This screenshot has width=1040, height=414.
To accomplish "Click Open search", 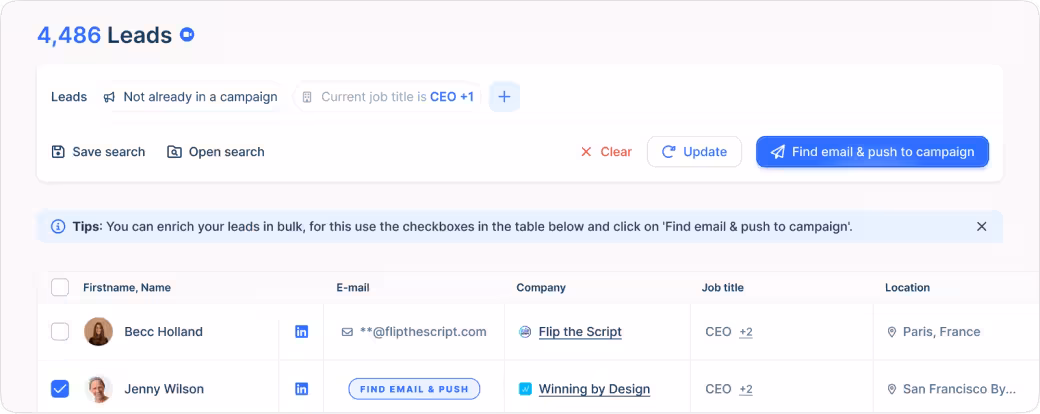I will (216, 152).
